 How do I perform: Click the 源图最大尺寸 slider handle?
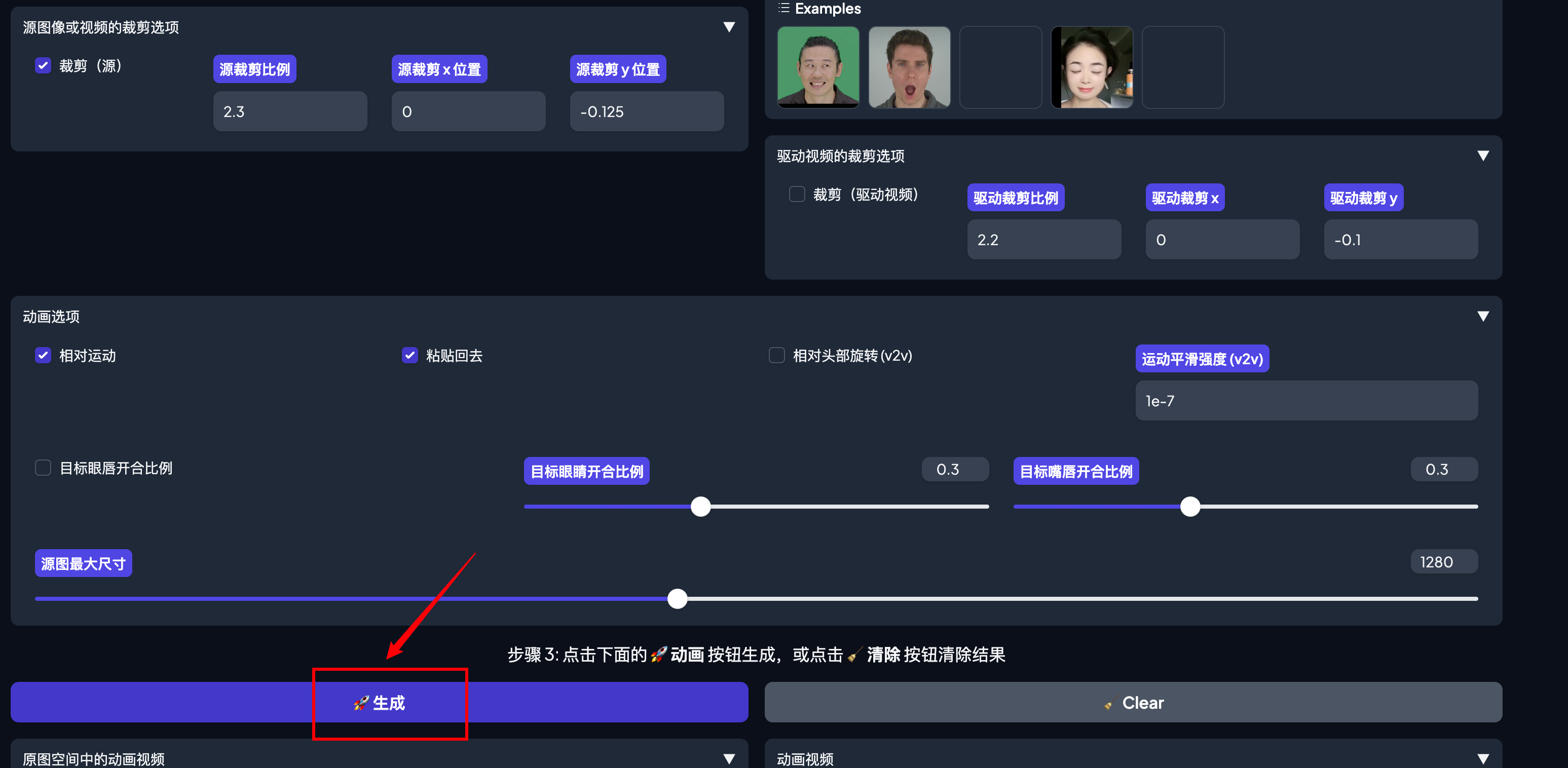coord(677,599)
